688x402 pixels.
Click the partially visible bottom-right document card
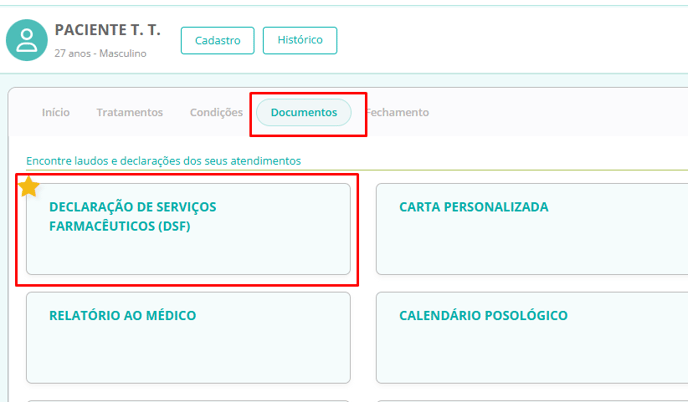pos(531,400)
